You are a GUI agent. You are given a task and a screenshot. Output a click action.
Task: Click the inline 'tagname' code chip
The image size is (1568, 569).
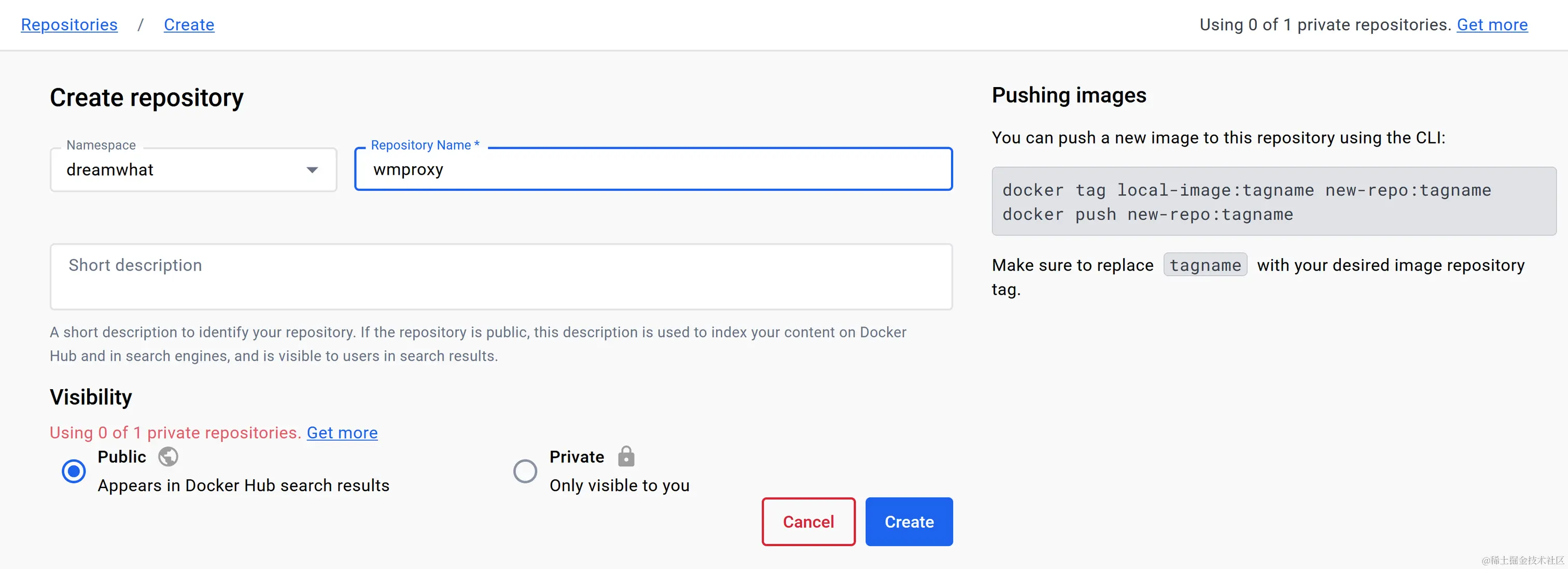coord(1205,265)
